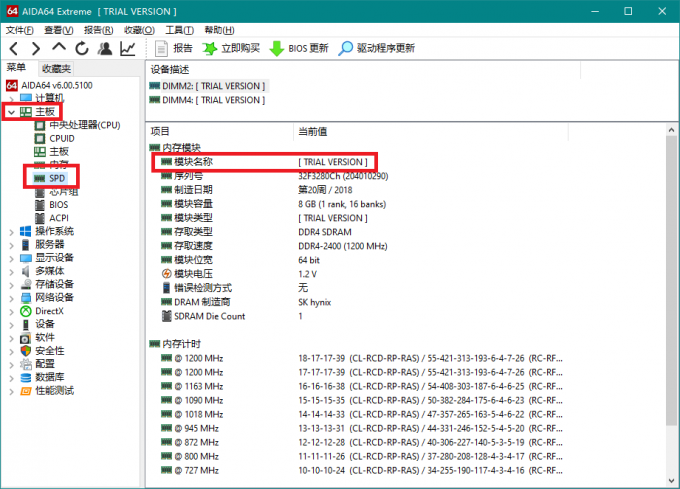Expand the DirectX node arrow
Viewport: 680px width, 489px height.
point(11,311)
